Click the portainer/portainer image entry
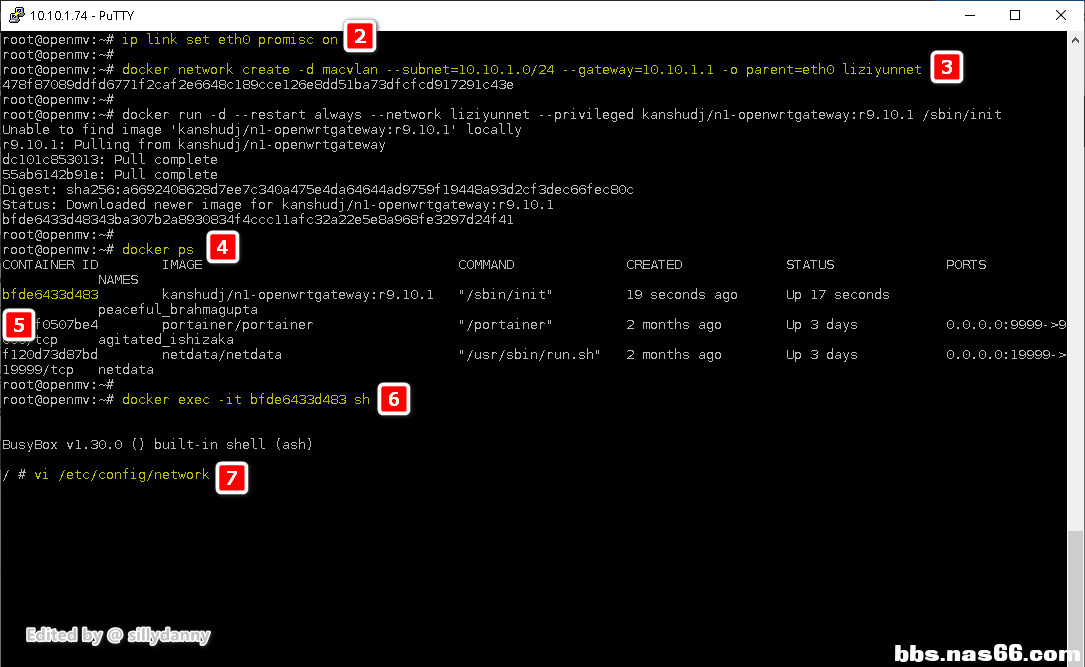1085x667 pixels. pyautogui.click(x=237, y=325)
